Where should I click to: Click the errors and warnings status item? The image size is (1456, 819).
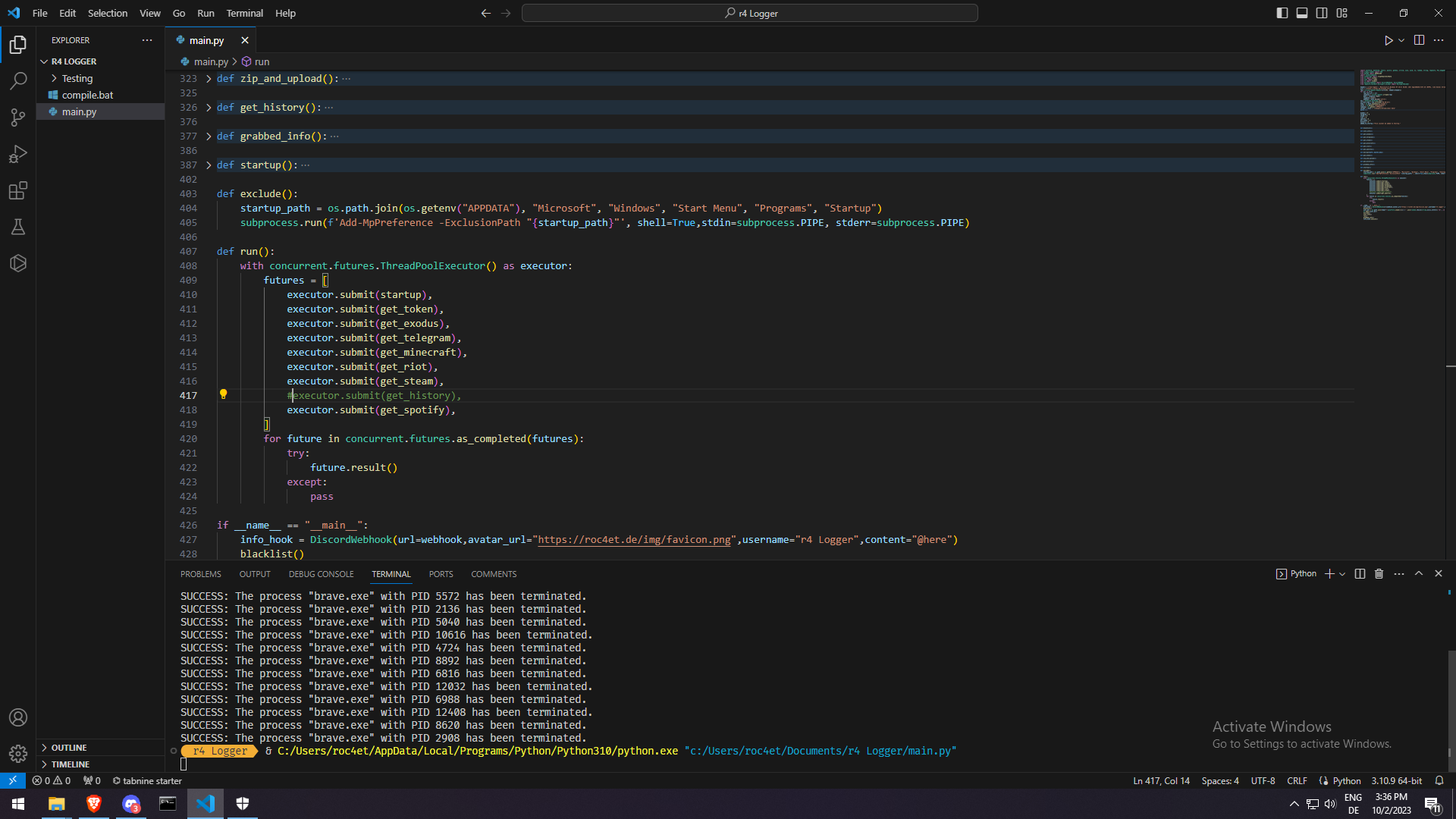click(52, 780)
